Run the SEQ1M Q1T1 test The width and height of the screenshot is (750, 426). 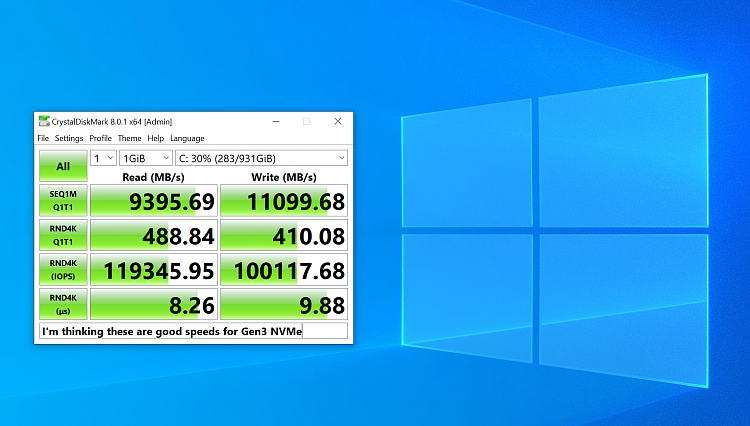point(63,201)
